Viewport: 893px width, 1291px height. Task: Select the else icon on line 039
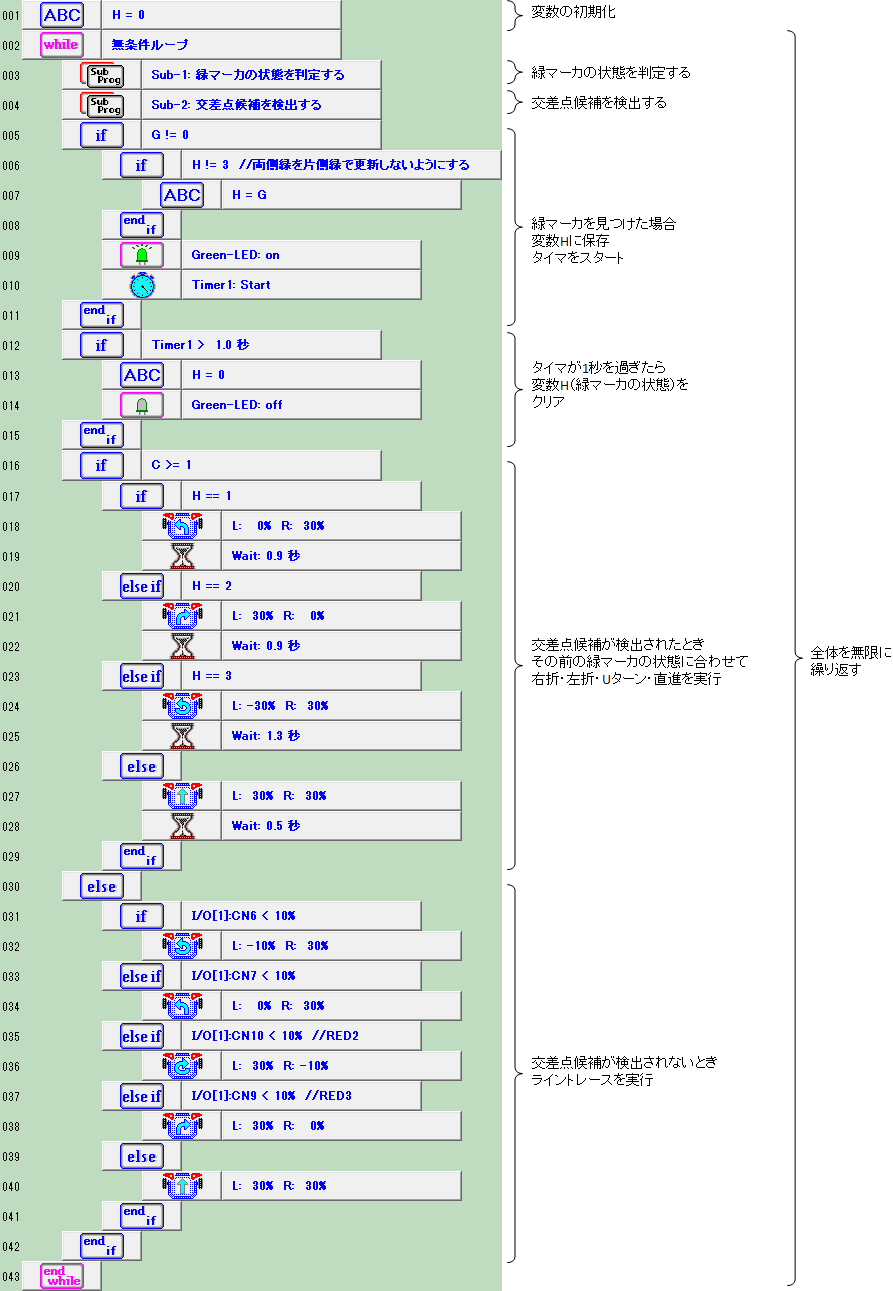click(141, 1155)
